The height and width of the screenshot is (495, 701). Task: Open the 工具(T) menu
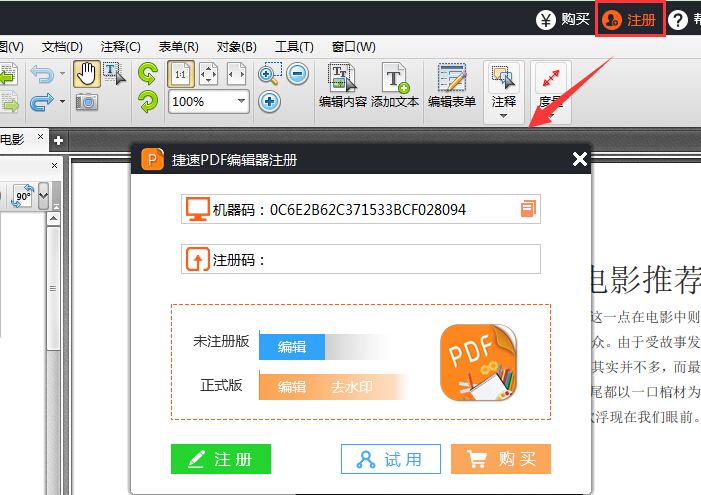294,47
